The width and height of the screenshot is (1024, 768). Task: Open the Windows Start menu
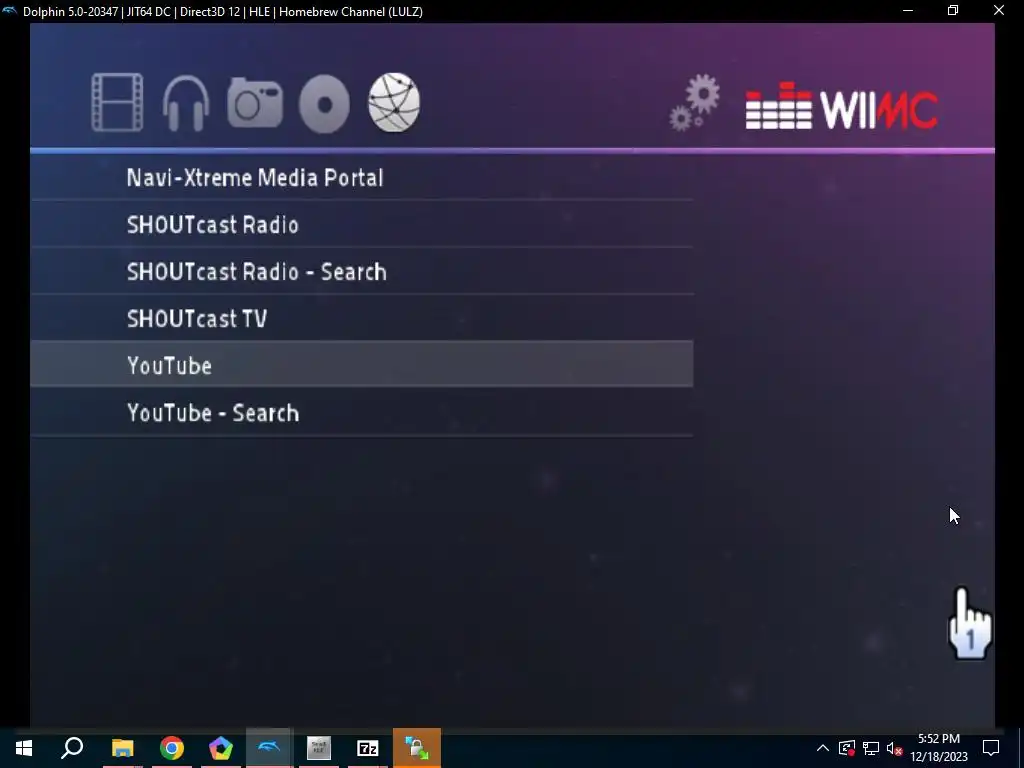pyautogui.click(x=24, y=748)
